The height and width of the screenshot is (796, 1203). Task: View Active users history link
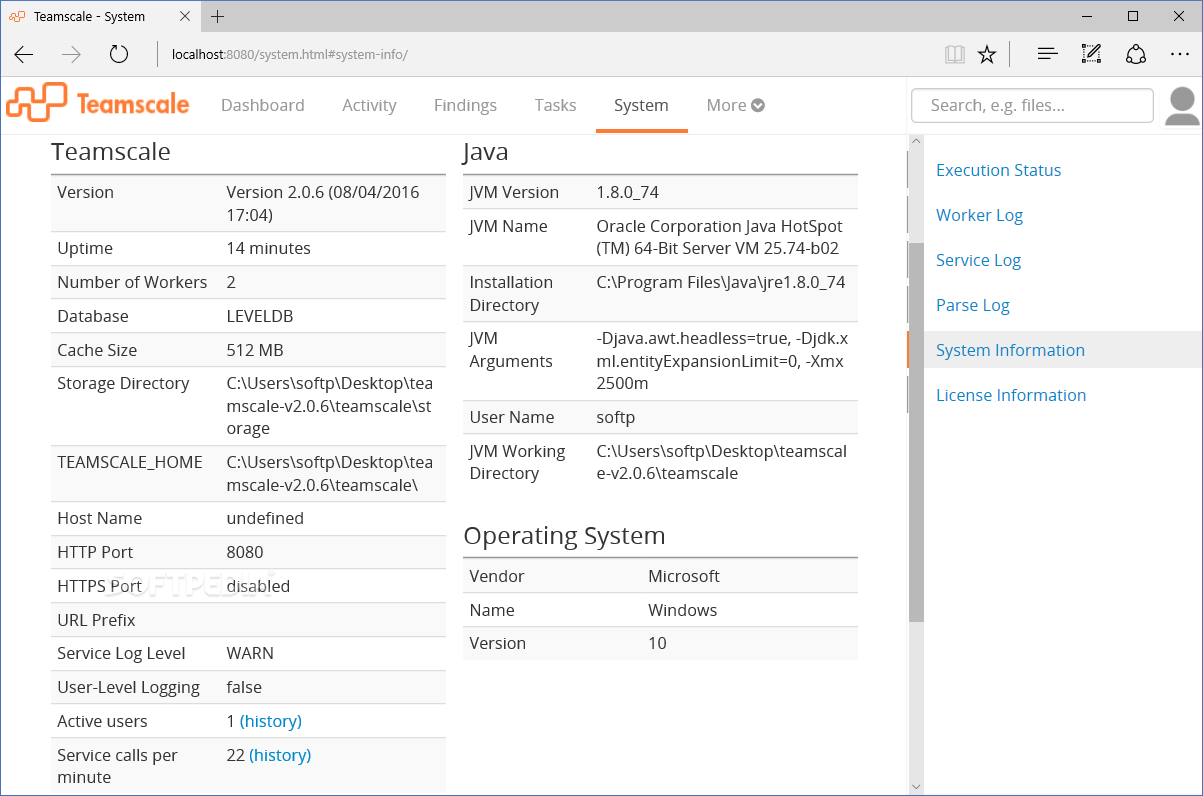pos(270,721)
